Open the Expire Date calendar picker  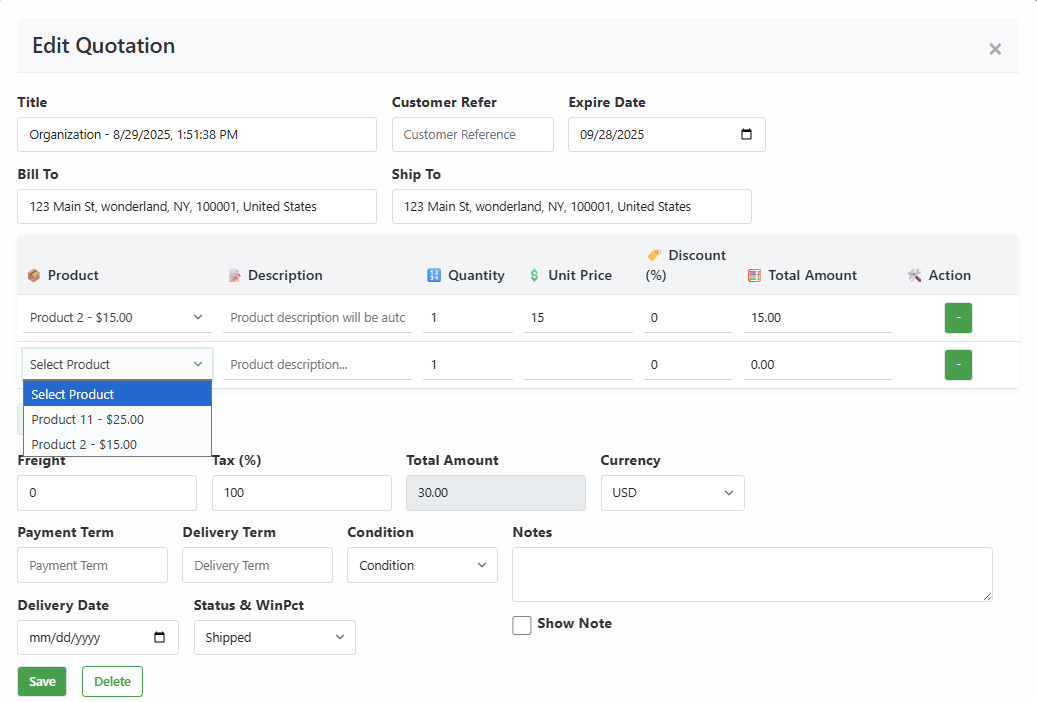coord(745,134)
